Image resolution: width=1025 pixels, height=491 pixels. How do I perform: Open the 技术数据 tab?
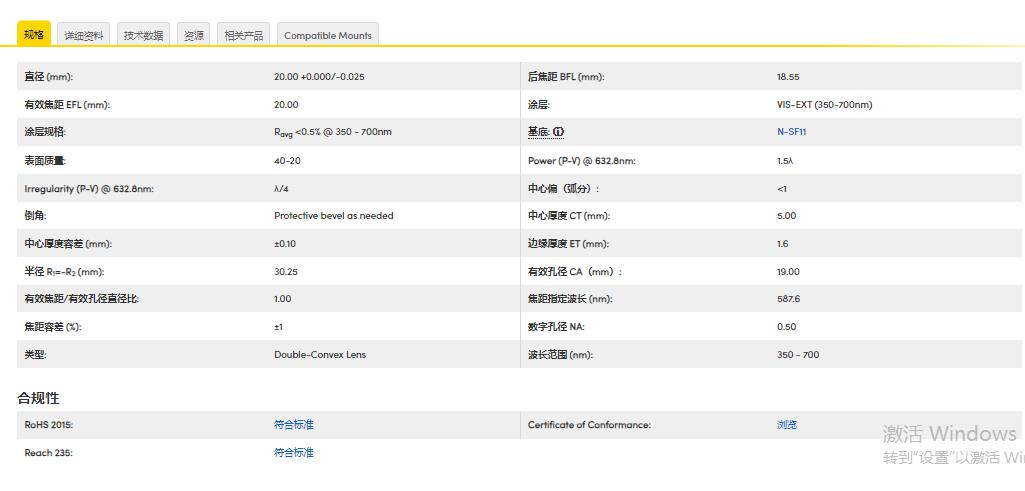click(x=143, y=35)
